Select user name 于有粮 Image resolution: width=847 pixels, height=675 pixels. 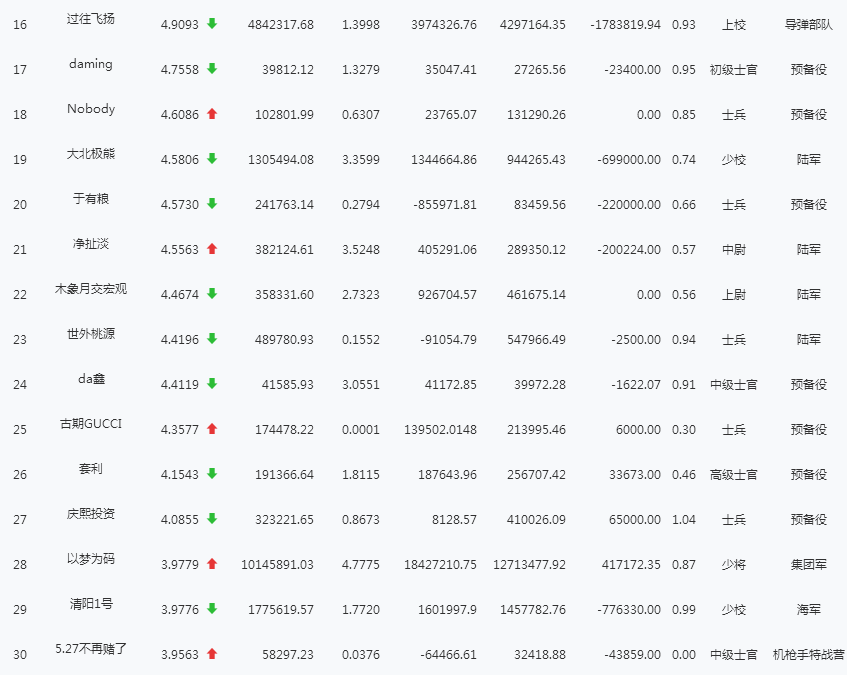(x=91, y=199)
